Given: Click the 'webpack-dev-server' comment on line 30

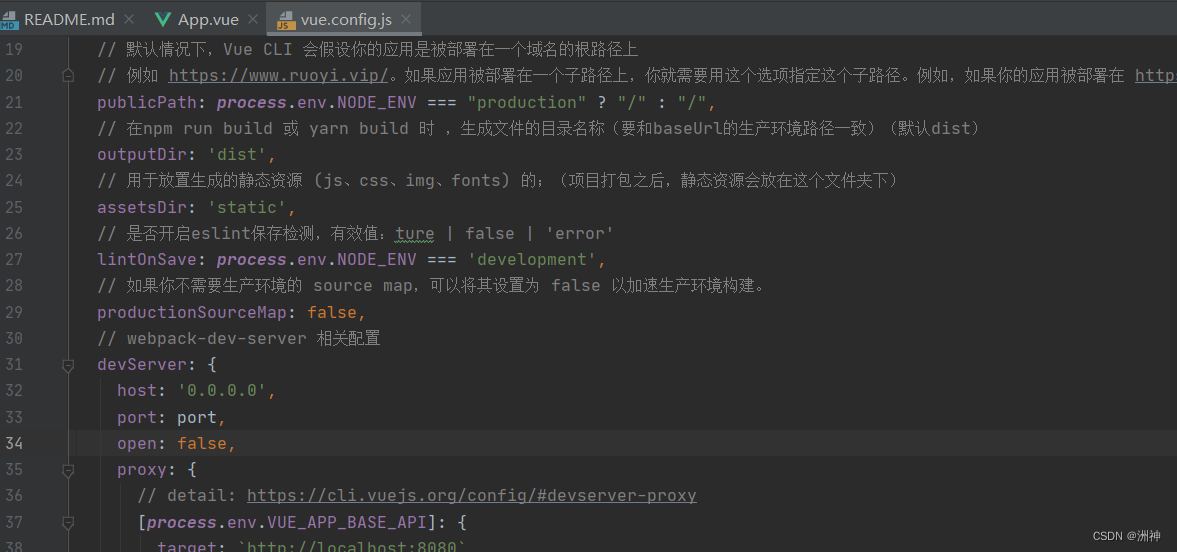Looking at the screenshot, I should pos(216,339).
